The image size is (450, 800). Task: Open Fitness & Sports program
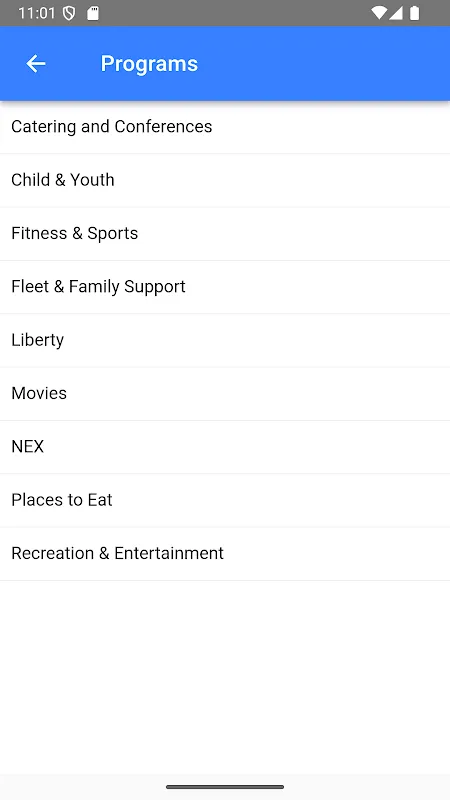coord(225,234)
